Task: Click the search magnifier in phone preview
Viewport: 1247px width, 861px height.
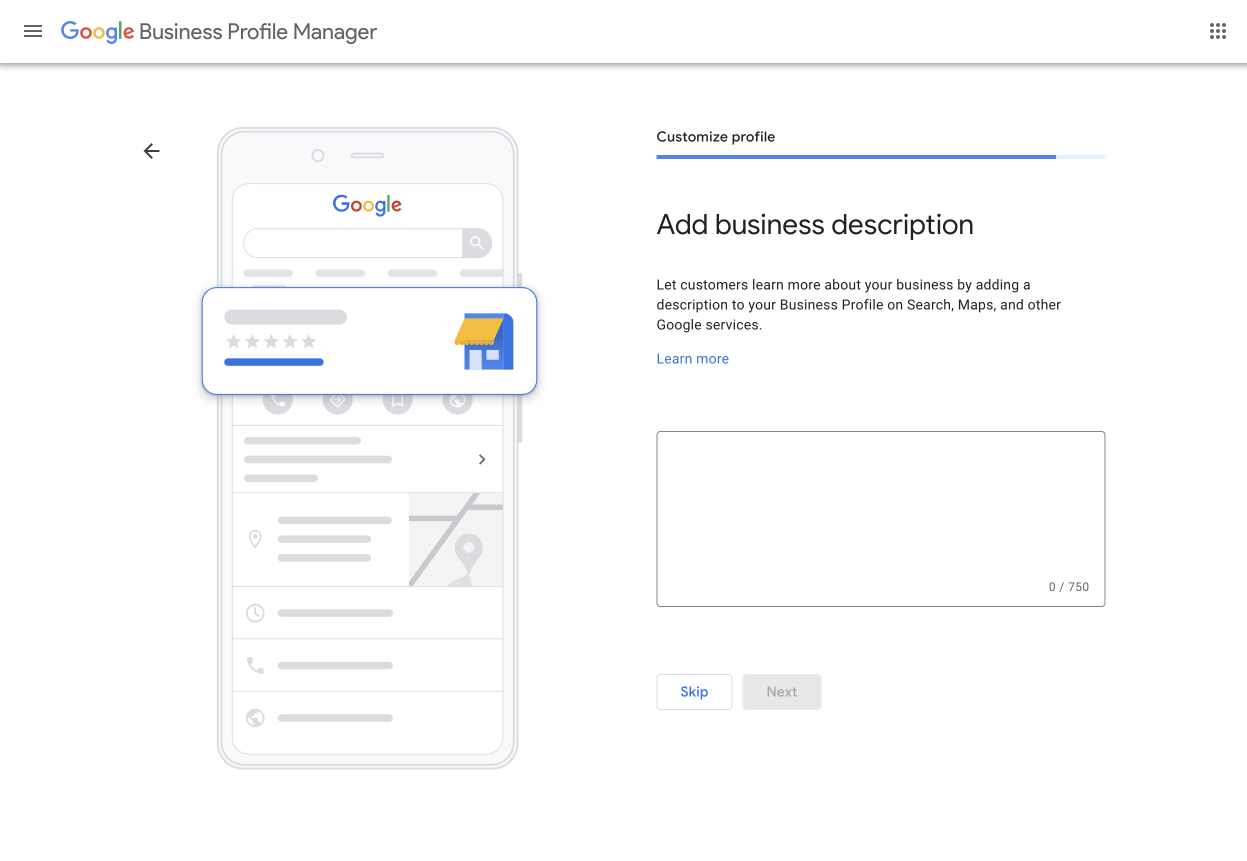Action: click(x=477, y=243)
